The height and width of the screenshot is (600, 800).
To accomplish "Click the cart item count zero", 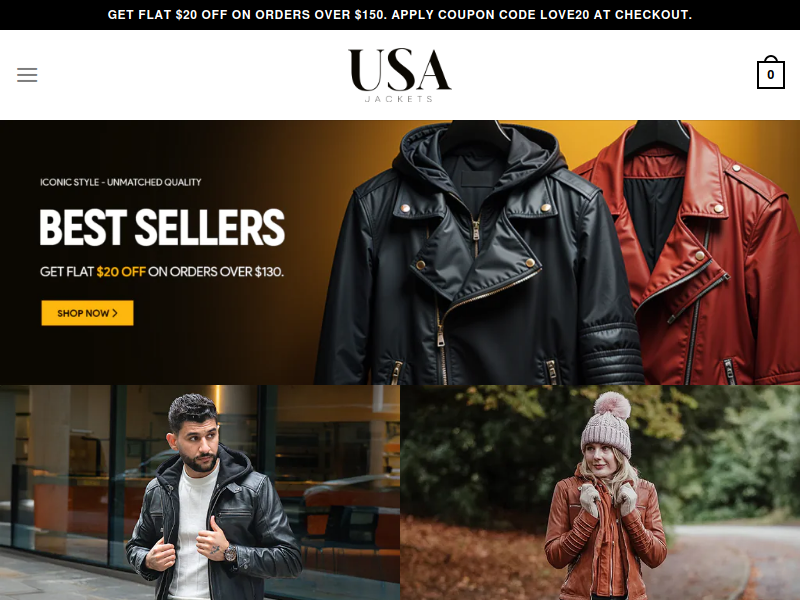I will (770, 75).
